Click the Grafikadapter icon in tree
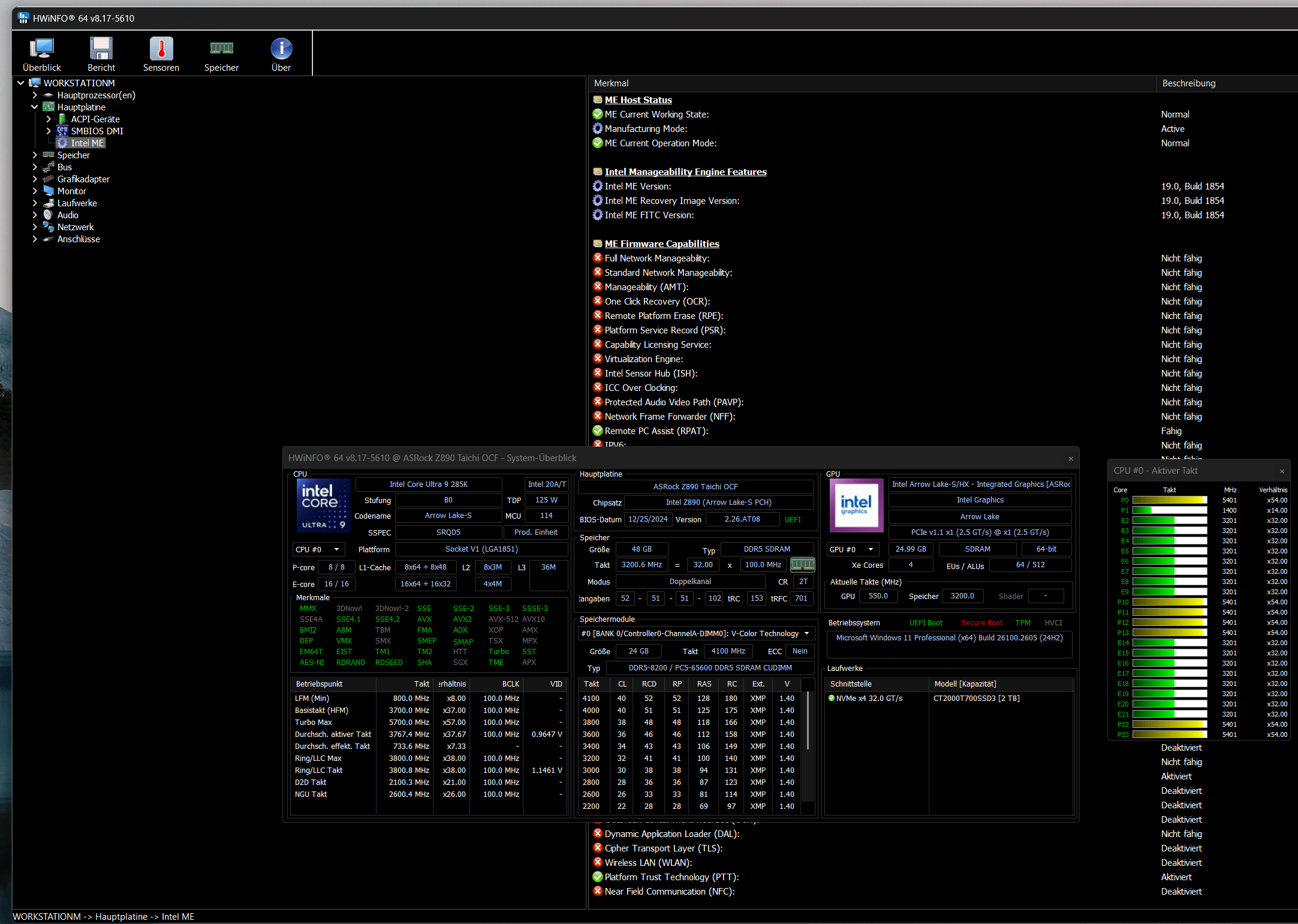1298x924 pixels. (49, 179)
